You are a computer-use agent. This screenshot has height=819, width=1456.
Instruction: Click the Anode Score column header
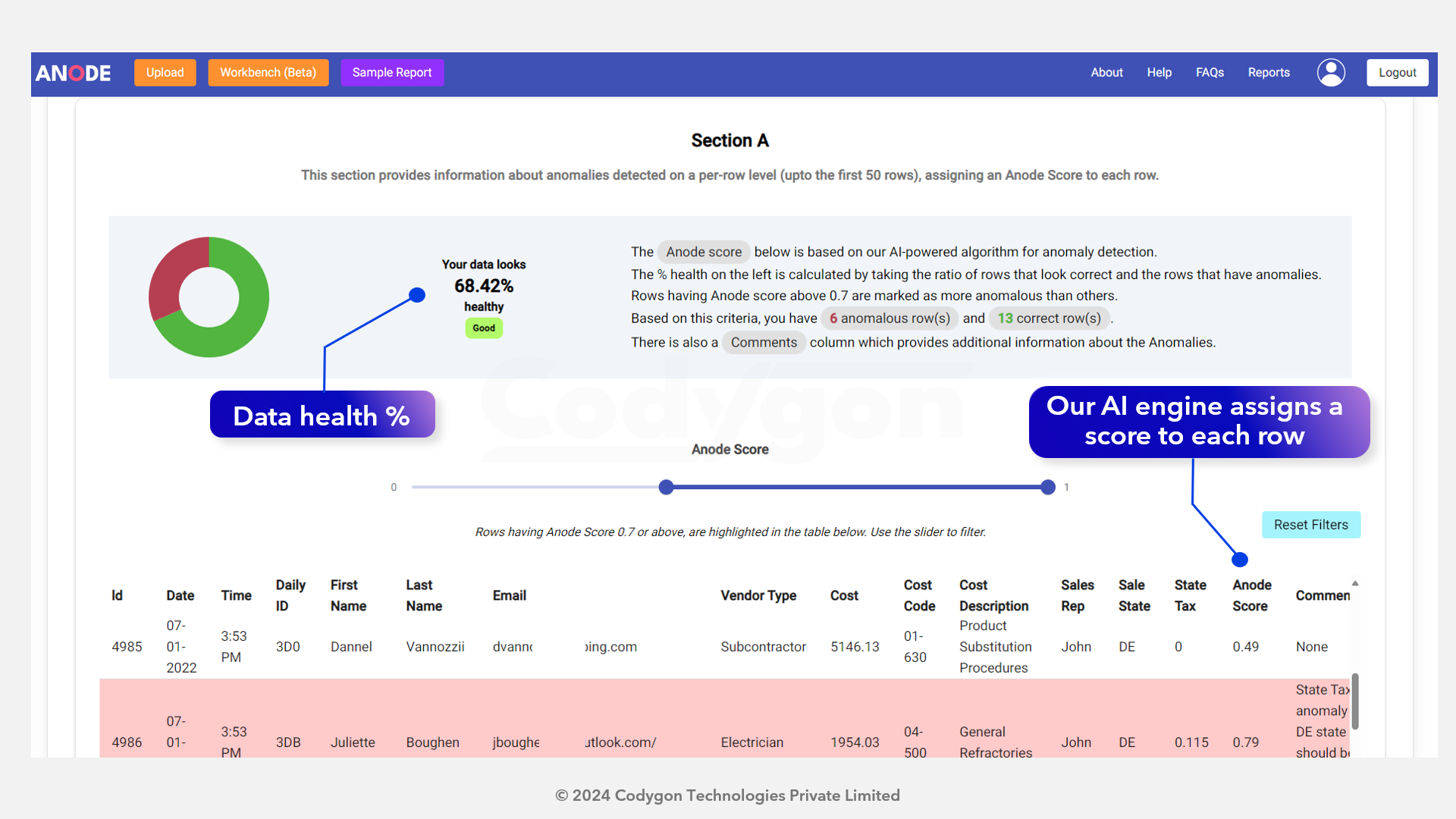pos(1251,595)
